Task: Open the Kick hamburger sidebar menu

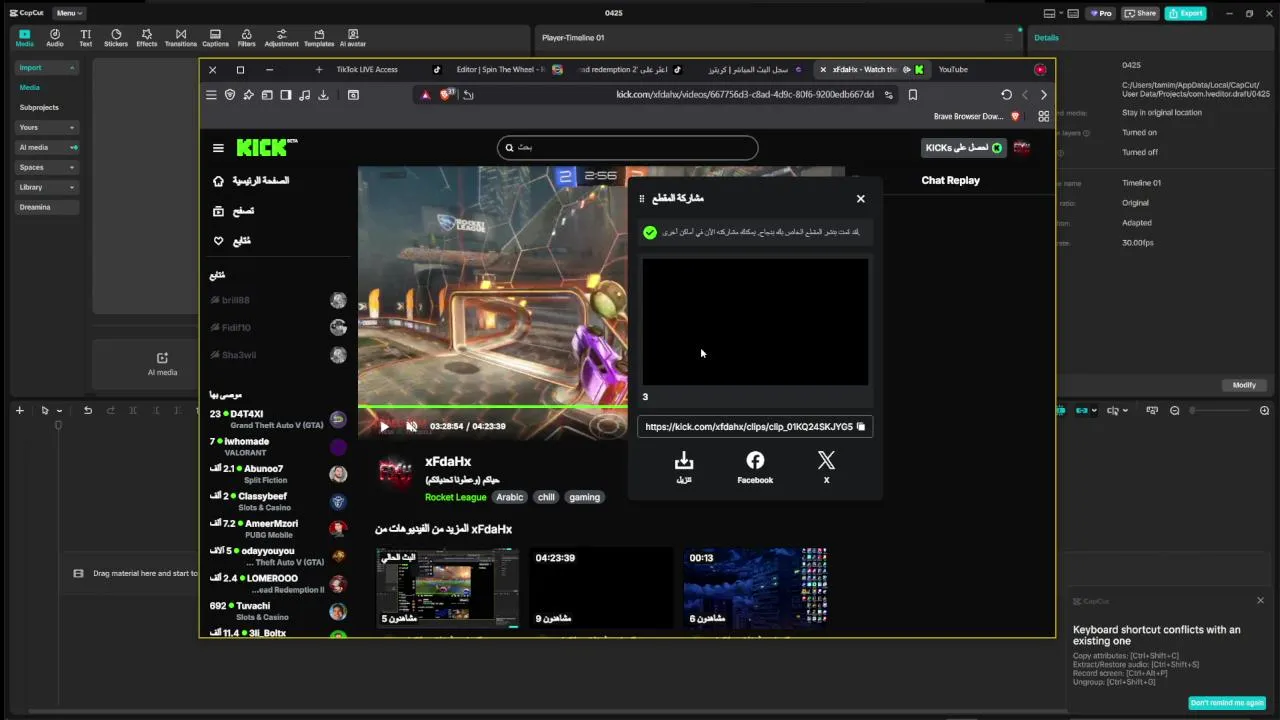Action: pos(218,148)
